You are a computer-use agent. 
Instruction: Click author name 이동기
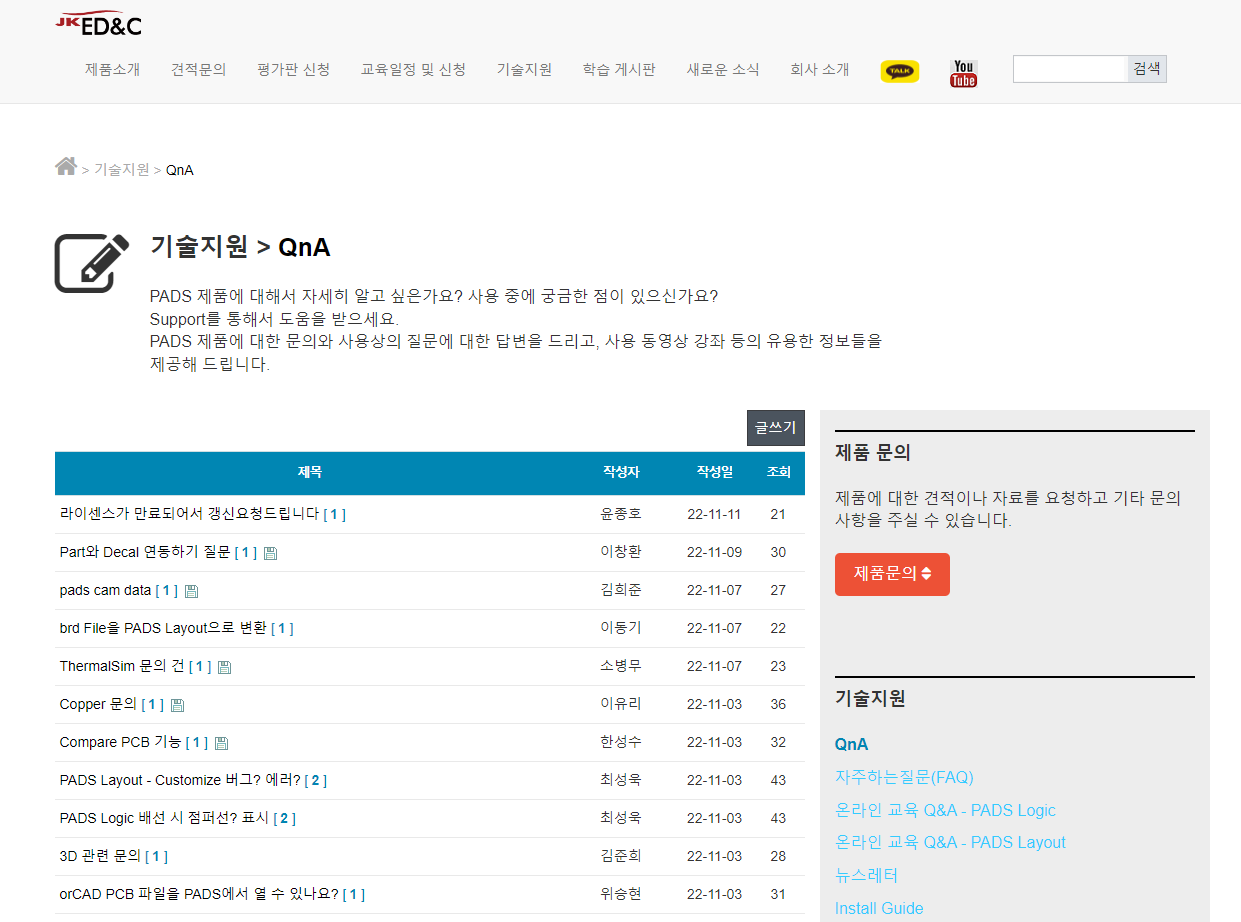[621, 628]
